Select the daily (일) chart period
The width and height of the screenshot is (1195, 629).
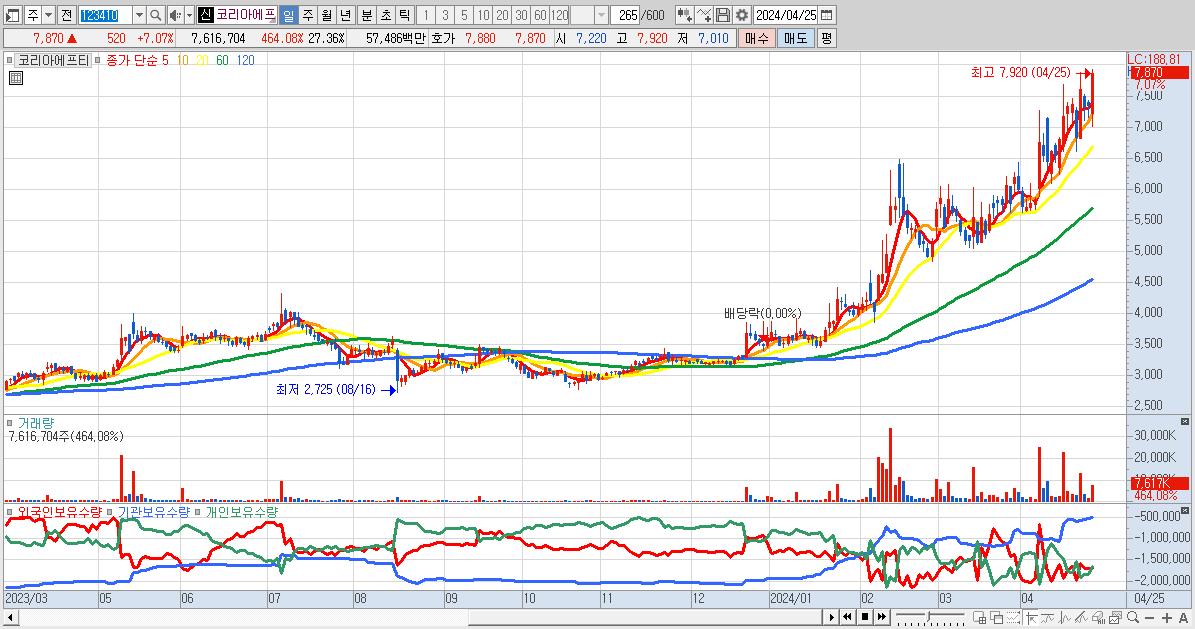tap(289, 15)
